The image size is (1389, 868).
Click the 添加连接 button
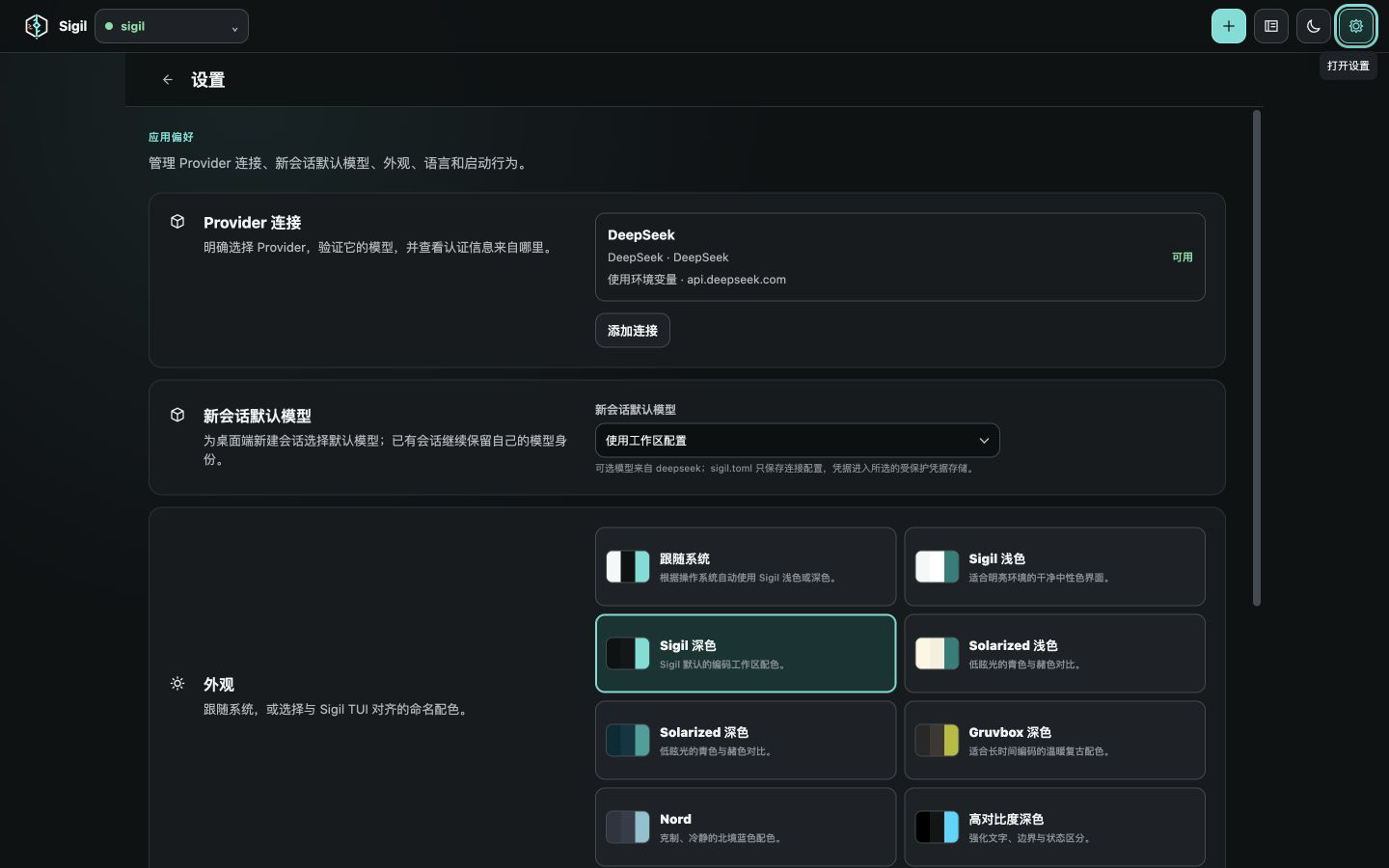(633, 330)
